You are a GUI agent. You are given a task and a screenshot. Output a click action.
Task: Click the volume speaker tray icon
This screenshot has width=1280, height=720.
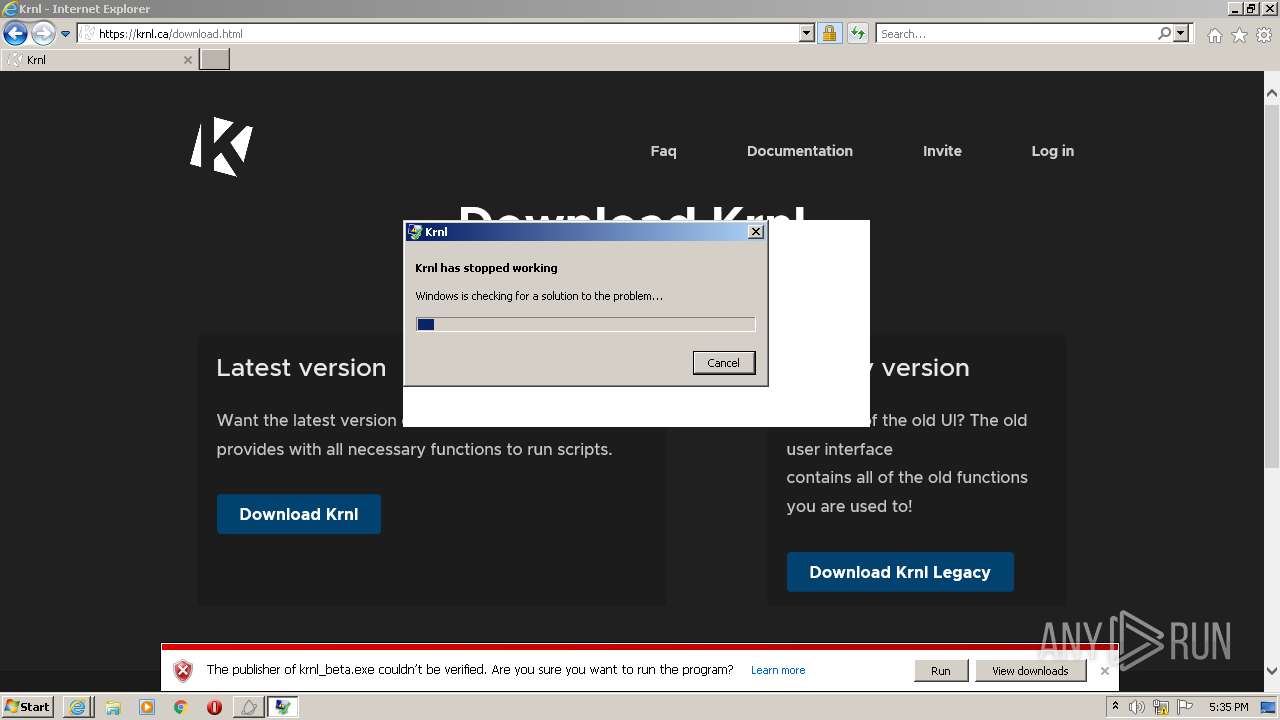pyautogui.click(x=1137, y=707)
